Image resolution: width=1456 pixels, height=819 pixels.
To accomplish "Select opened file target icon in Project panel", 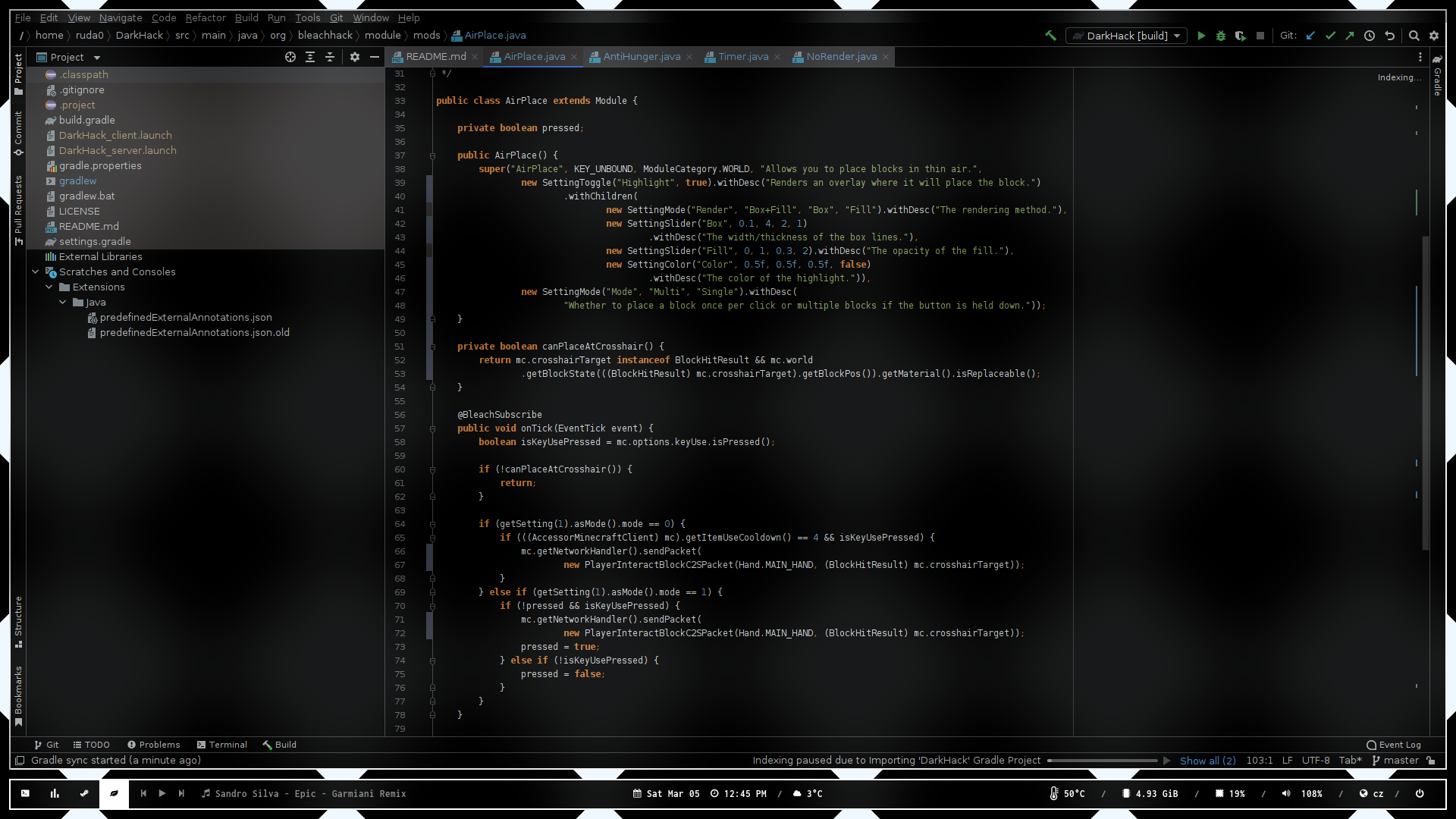I will coord(290,57).
